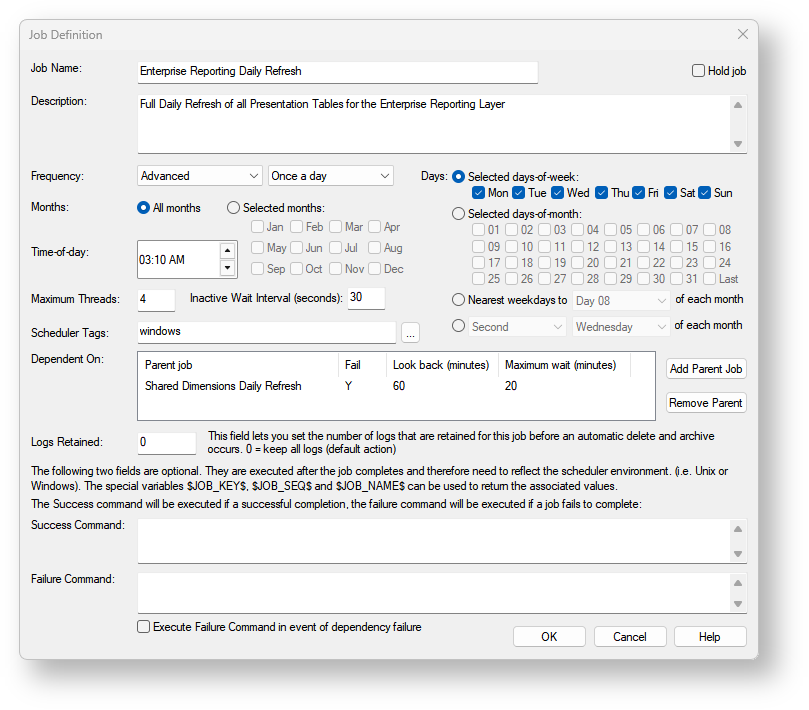Image resolution: width=809 pixels, height=710 pixels.
Task: Select the Shared Dimensions Daily Refresh parent row
Action: 396,386
